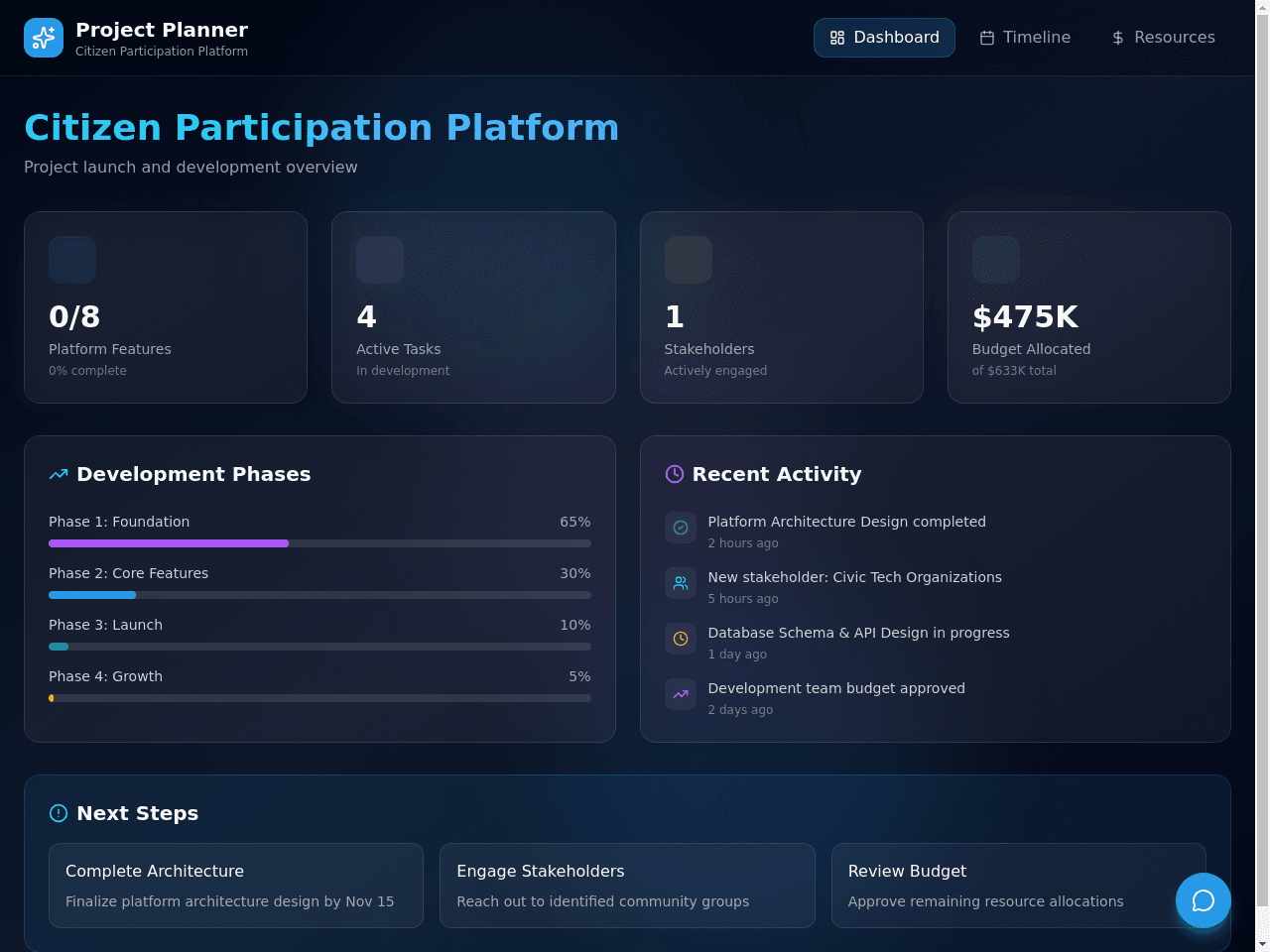The height and width of the screenshot is (952, 1270).
Task: Open the Dashboard tab
Action: (x=884, y=38)
